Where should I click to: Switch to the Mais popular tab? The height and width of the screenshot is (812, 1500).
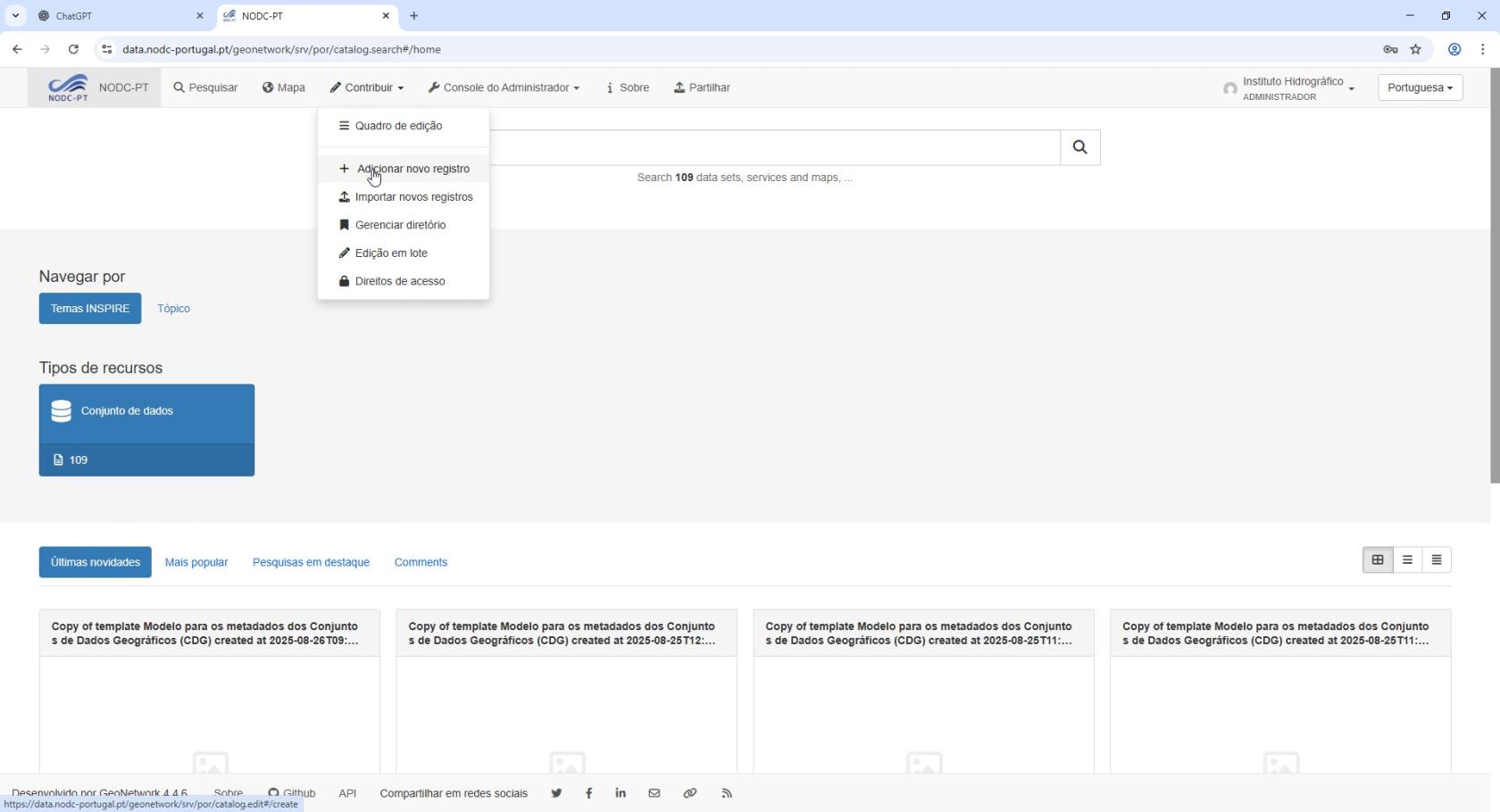(196, 563)
